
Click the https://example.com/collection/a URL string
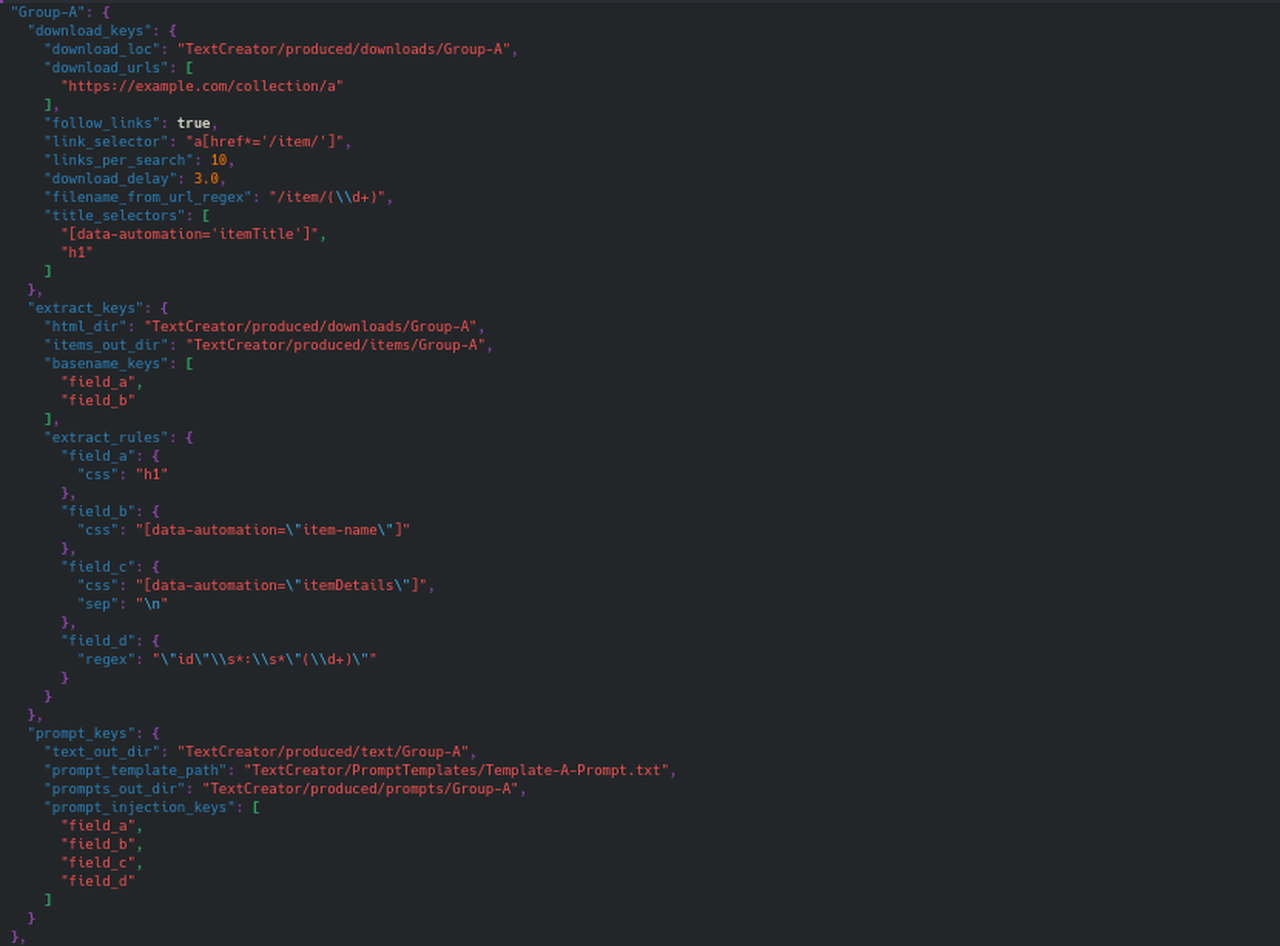pos(202,86)
